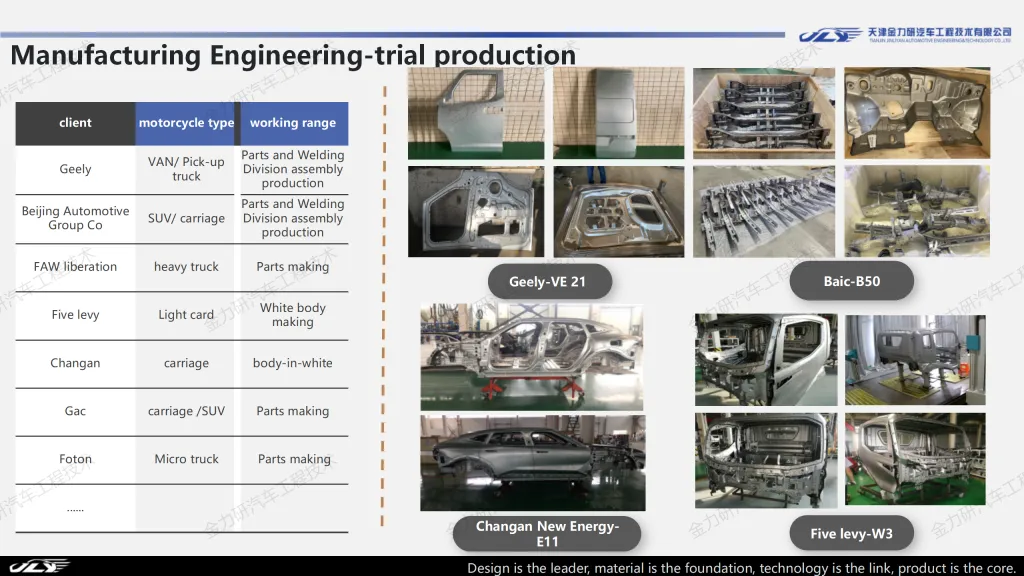This screenshot has width=1024, height=576.
Task: Select the 'Micro truck' table cell
Action: point(186,459)
